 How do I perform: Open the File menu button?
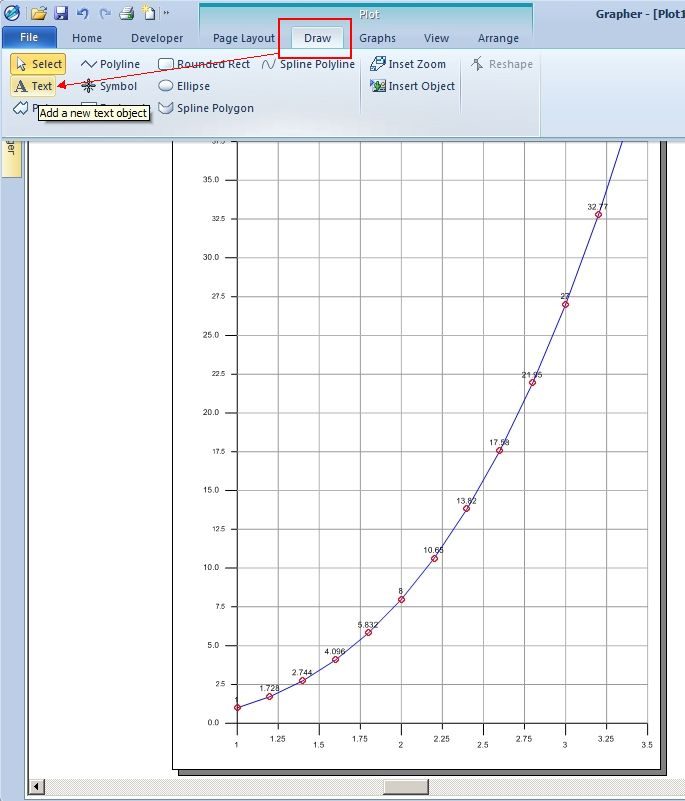coord(29,37)
